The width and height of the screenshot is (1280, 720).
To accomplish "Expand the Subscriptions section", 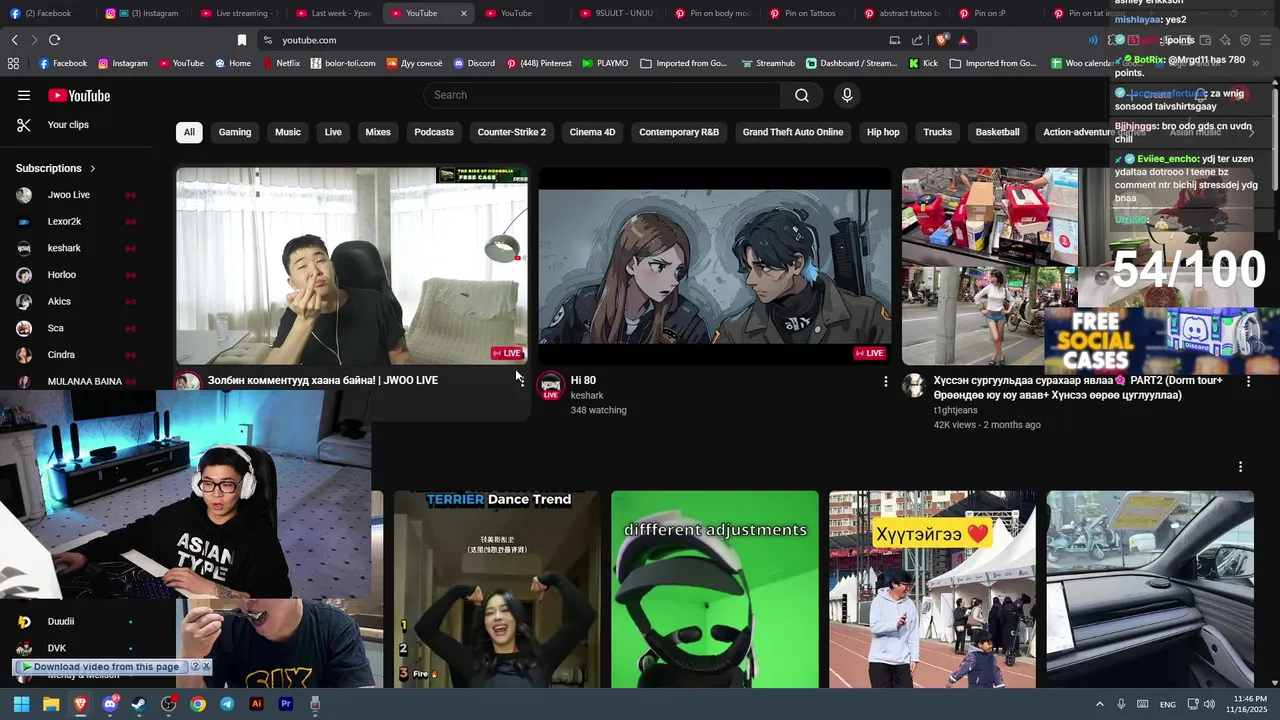I will (x=56, y=168).
